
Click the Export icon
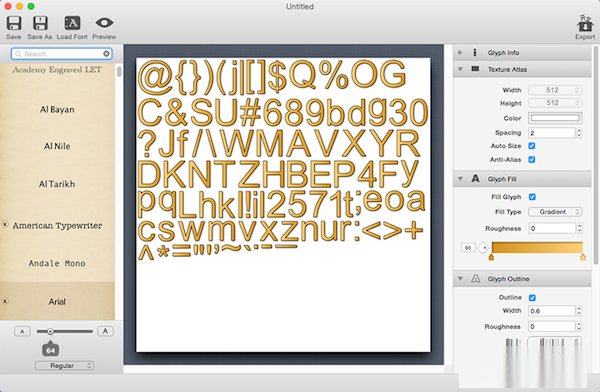coord(585,24)
